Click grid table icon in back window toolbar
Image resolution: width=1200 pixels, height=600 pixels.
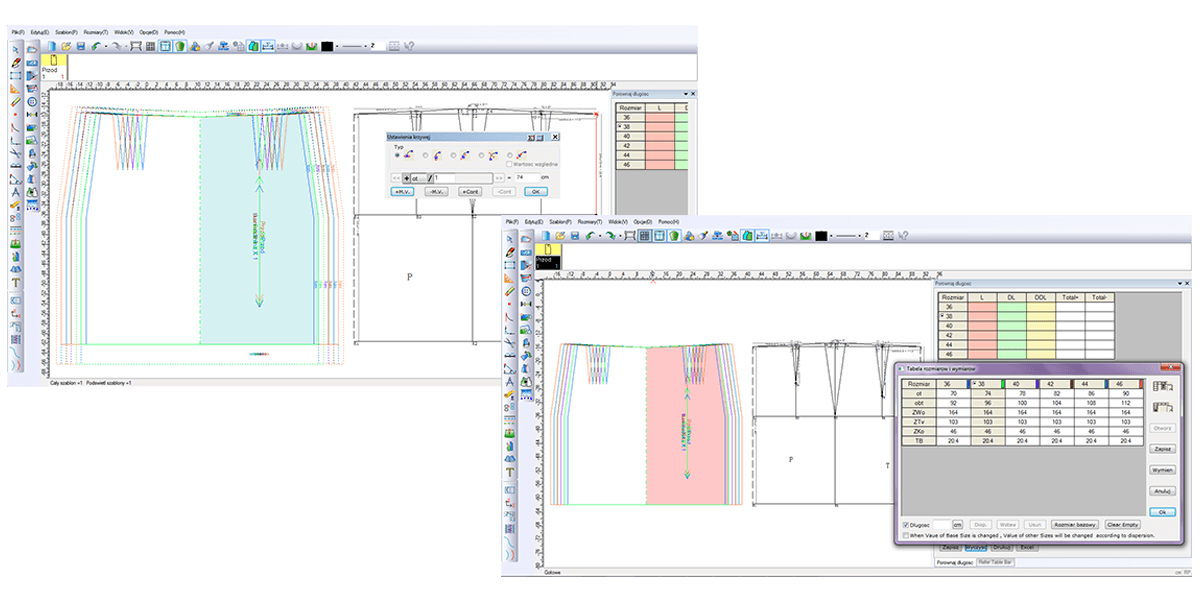tap(150, 46)
